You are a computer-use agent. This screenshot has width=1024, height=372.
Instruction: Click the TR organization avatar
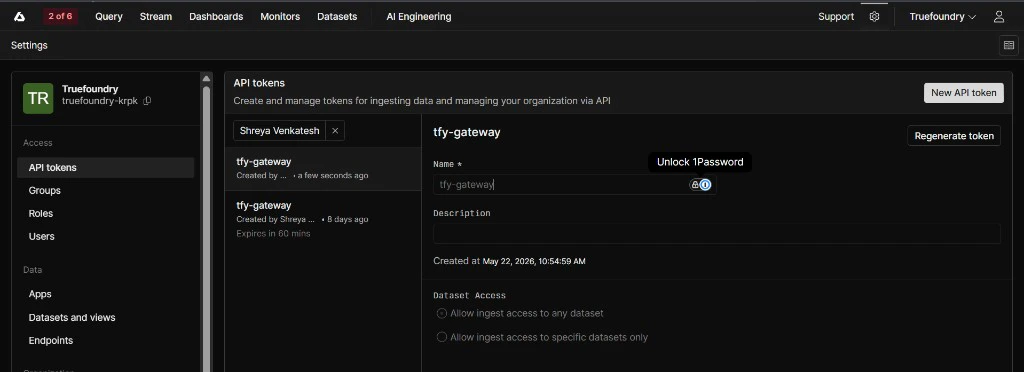tap(39, 99)
